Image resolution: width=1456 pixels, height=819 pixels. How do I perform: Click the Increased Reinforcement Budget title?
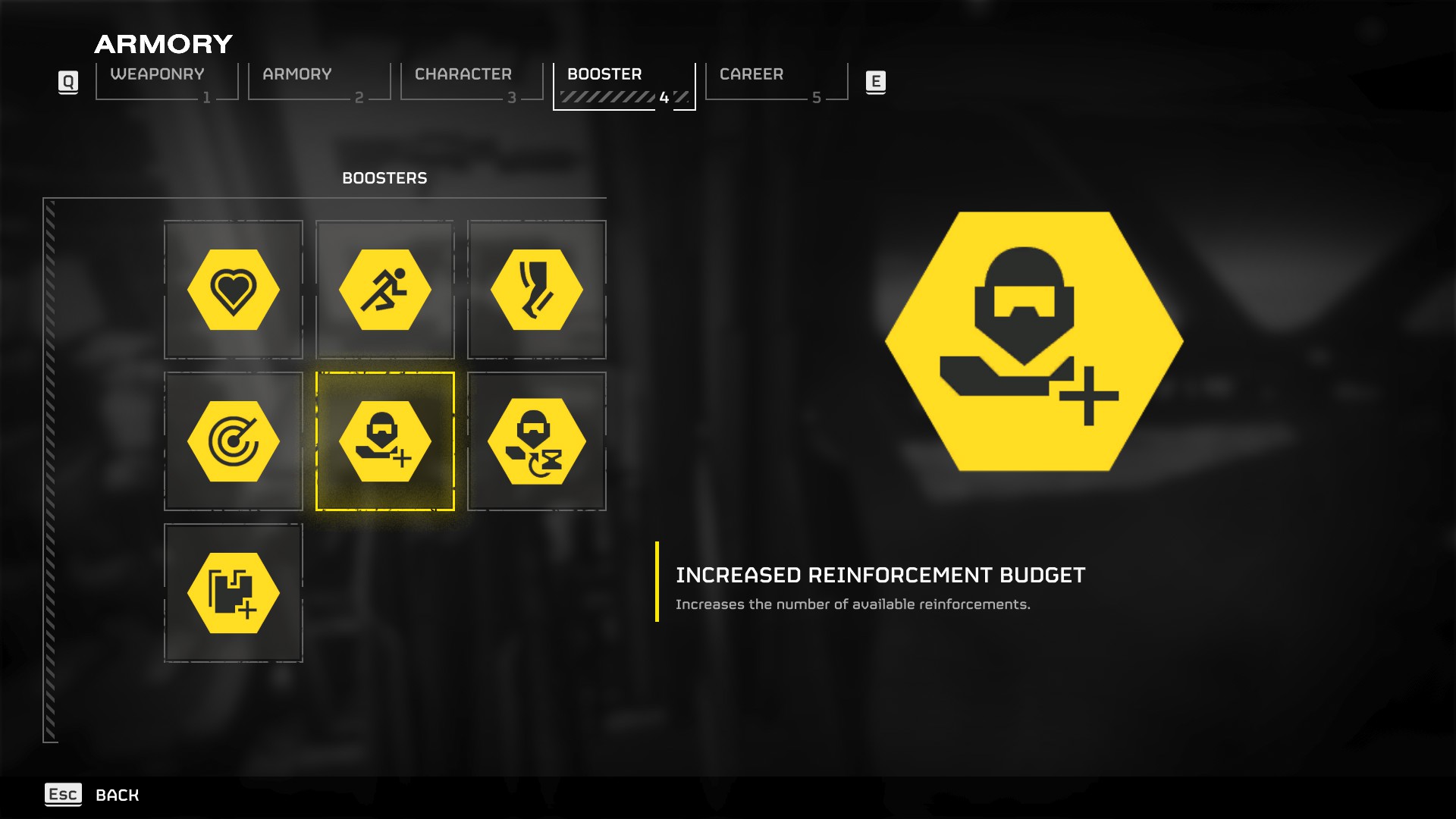pos(880,575)
